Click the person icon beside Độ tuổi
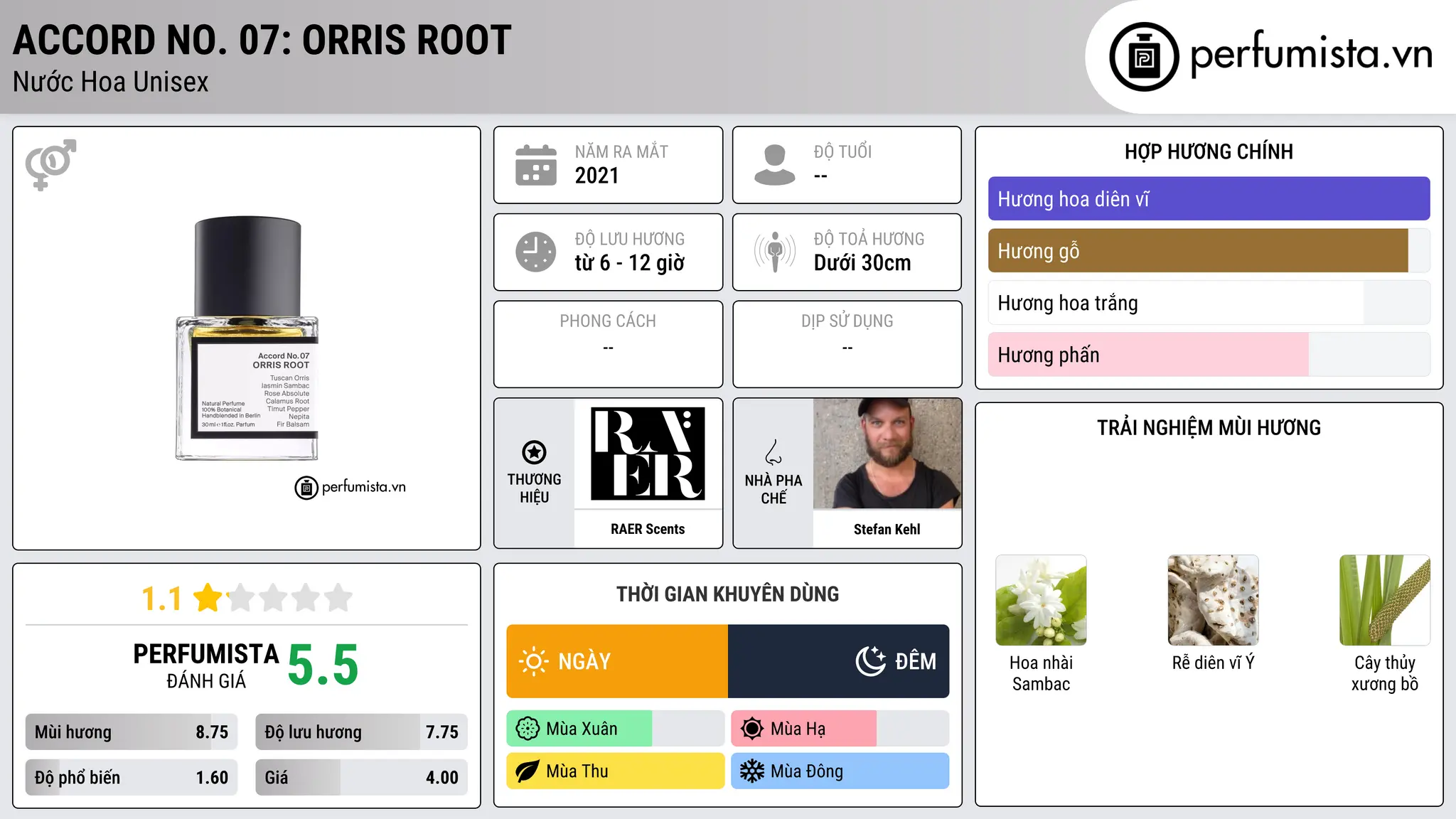 coord(775,165)
